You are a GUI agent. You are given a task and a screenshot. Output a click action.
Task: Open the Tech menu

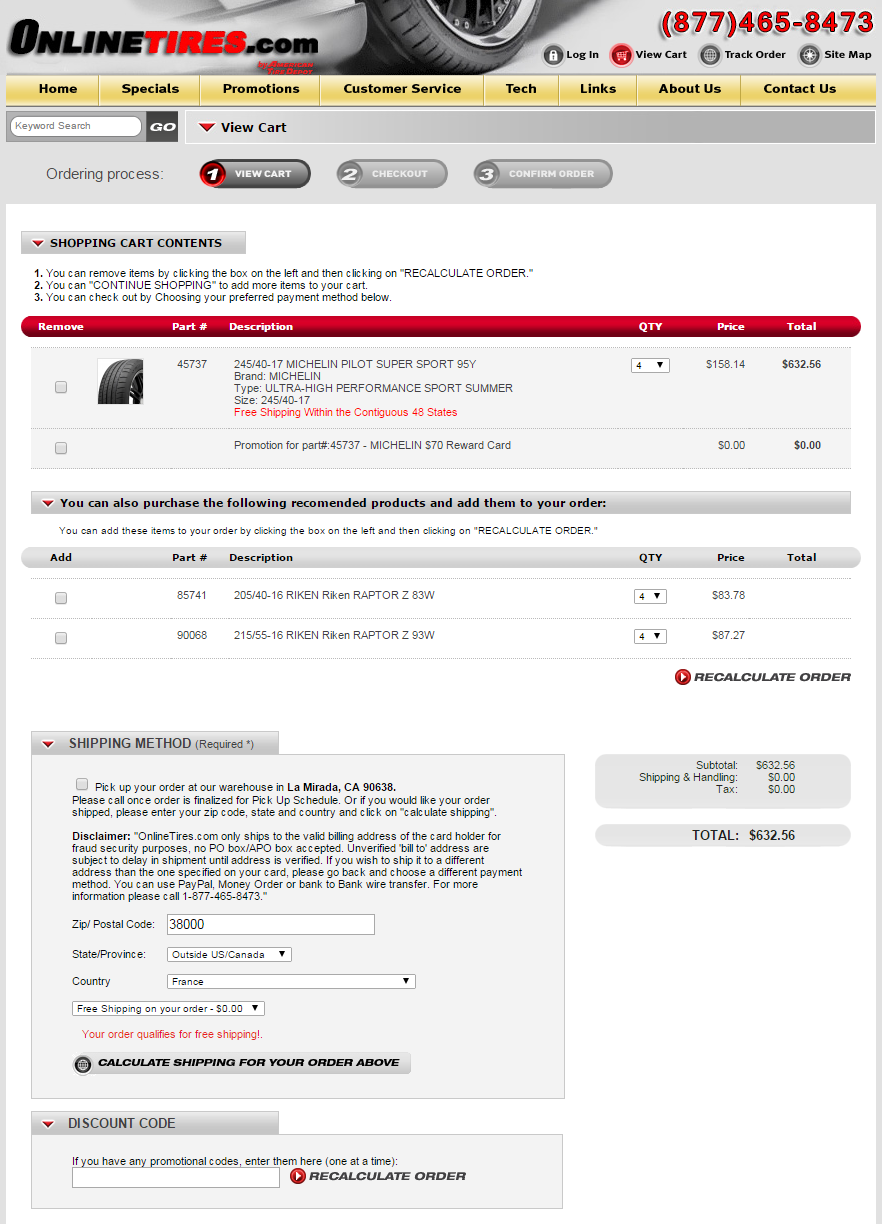coord(521,89)
